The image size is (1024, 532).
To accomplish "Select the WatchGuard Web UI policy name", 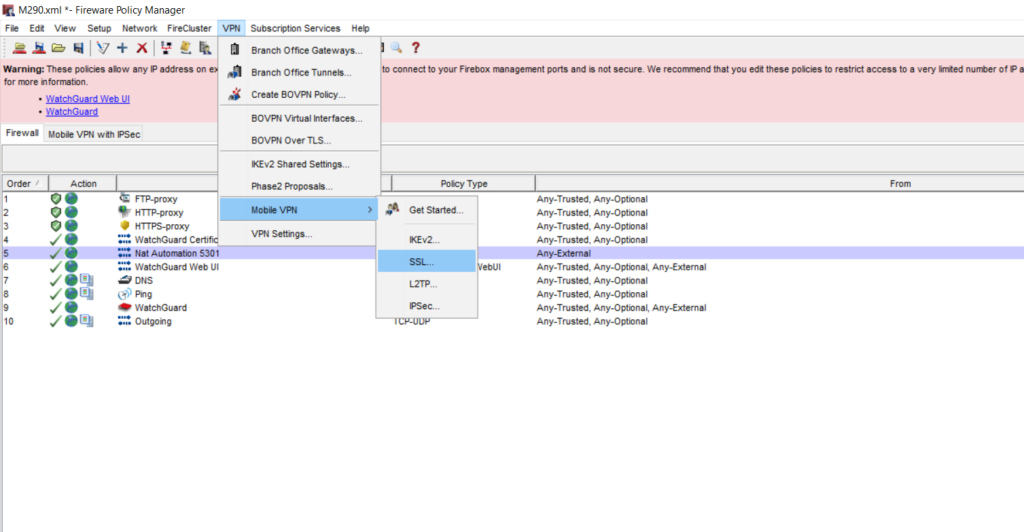I will (176, 266).
